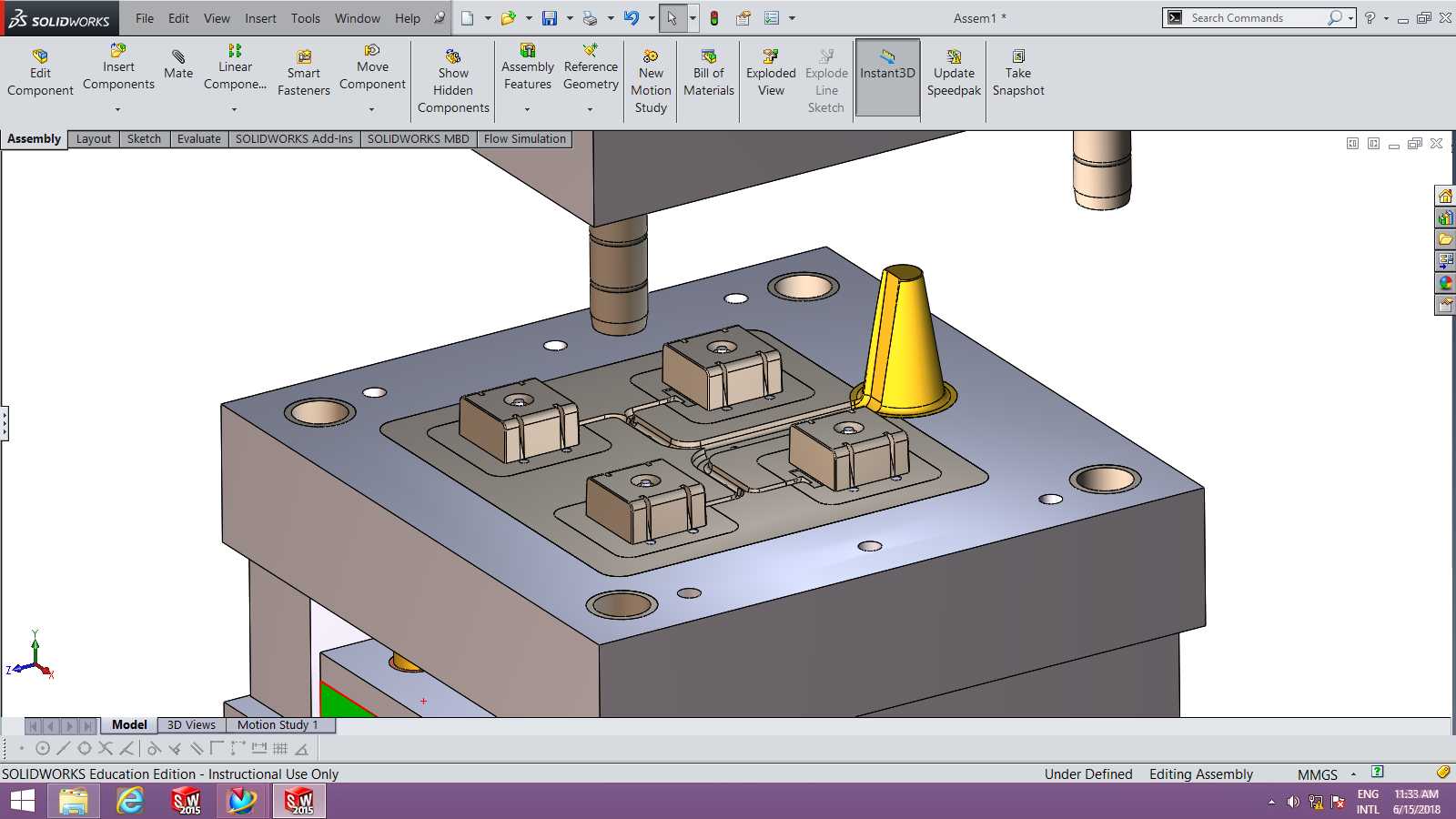Open the Tools menu
Image resolution: width=1456 pixels, height=819 pixels.
(306, 18)
